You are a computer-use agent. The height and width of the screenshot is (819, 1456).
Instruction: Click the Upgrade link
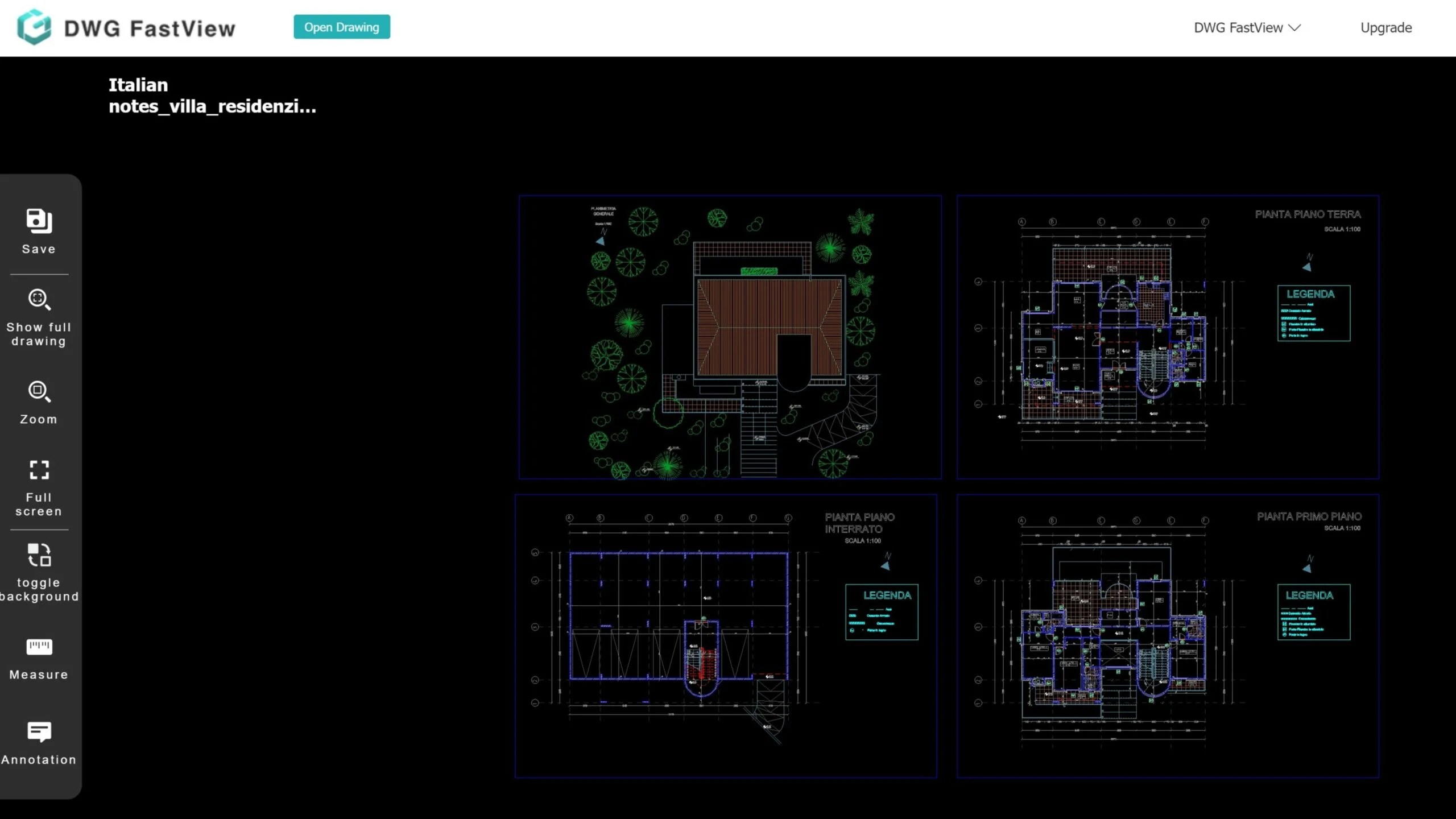point(1385,27)
